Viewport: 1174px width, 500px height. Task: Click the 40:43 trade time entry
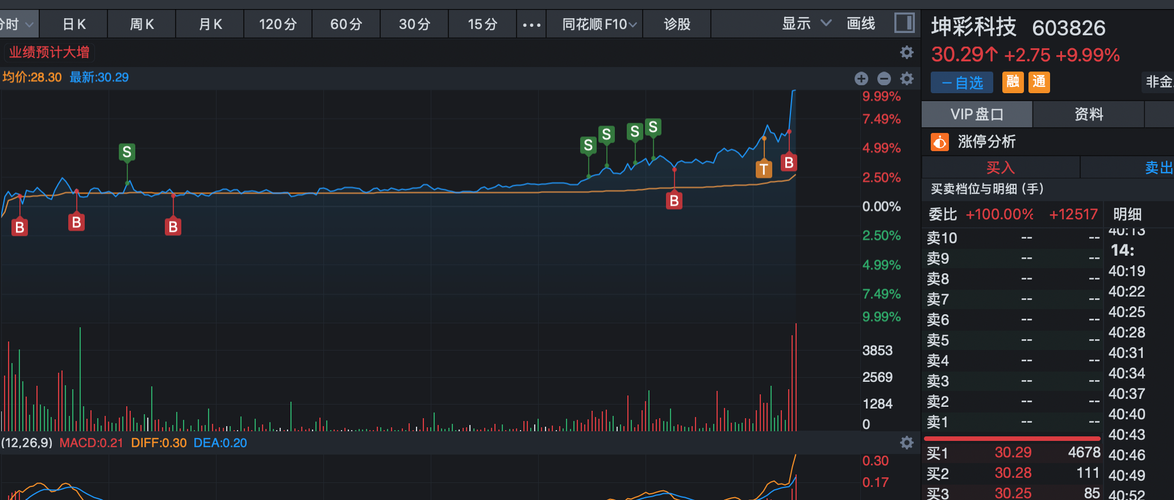[x=1127, y=433]
